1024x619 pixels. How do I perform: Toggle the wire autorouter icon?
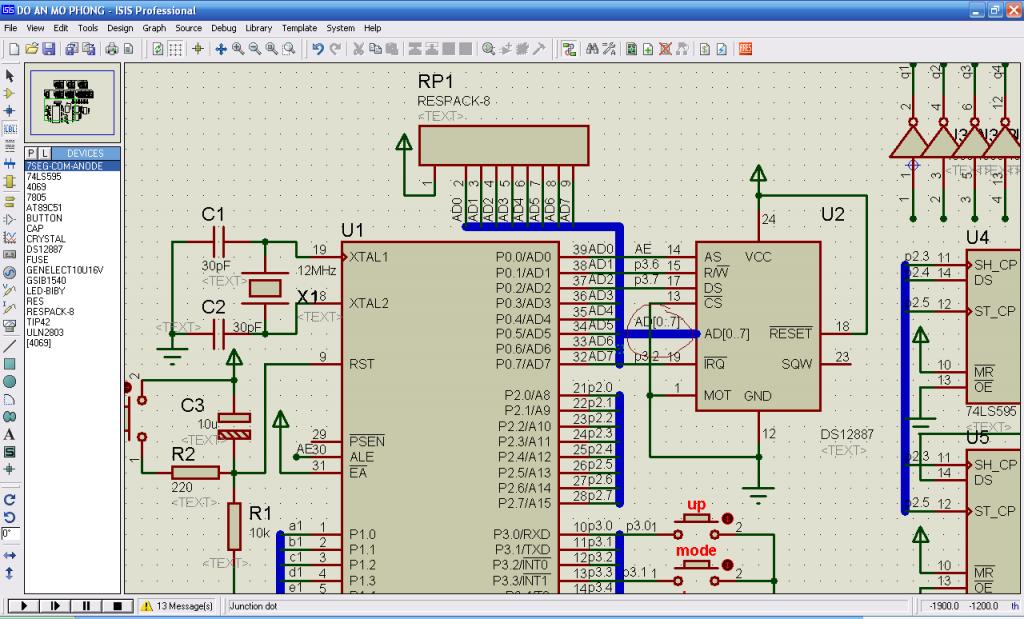pyautogui.click(x=569, y=48)
